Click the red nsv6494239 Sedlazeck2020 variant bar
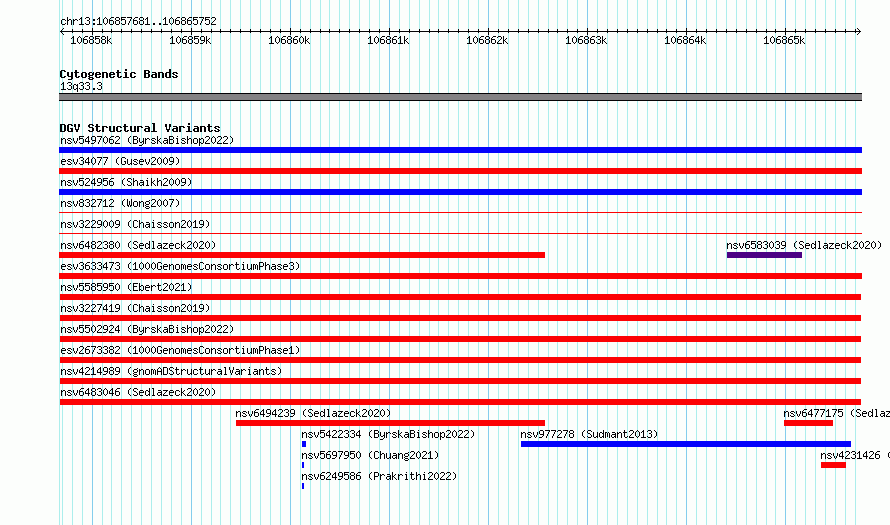Viewport: 890px width, 525px height. pyautogui.click(x=391, y=423)
